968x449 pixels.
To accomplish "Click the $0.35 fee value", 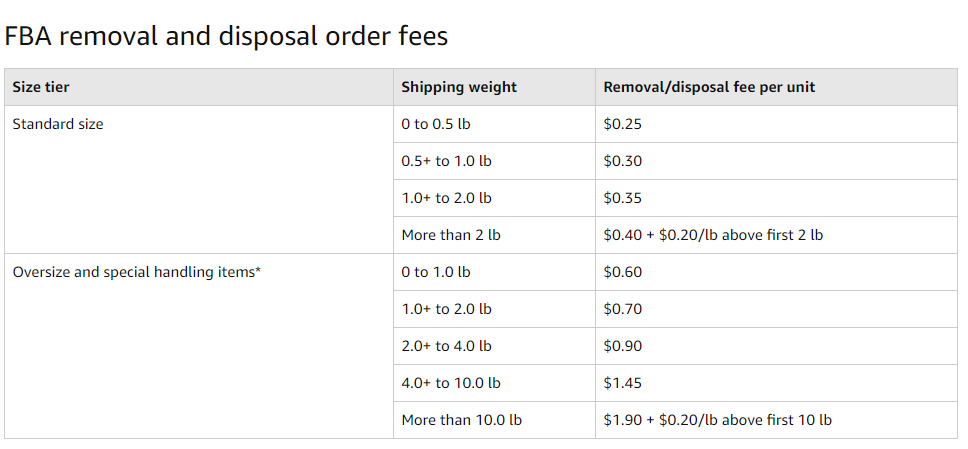I will click(x=622, y=198).
